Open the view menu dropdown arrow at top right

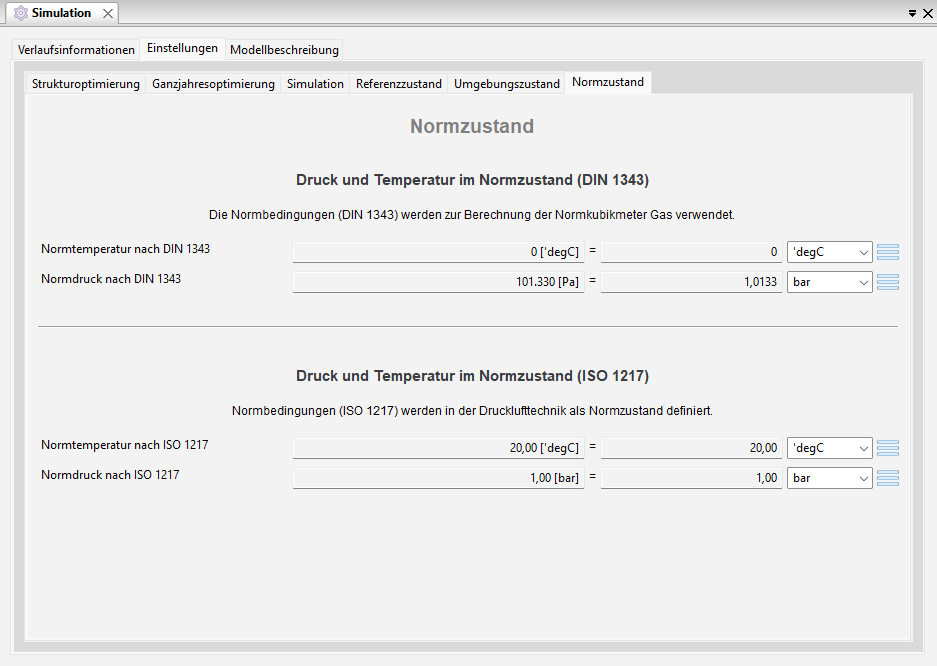(912, 14)
